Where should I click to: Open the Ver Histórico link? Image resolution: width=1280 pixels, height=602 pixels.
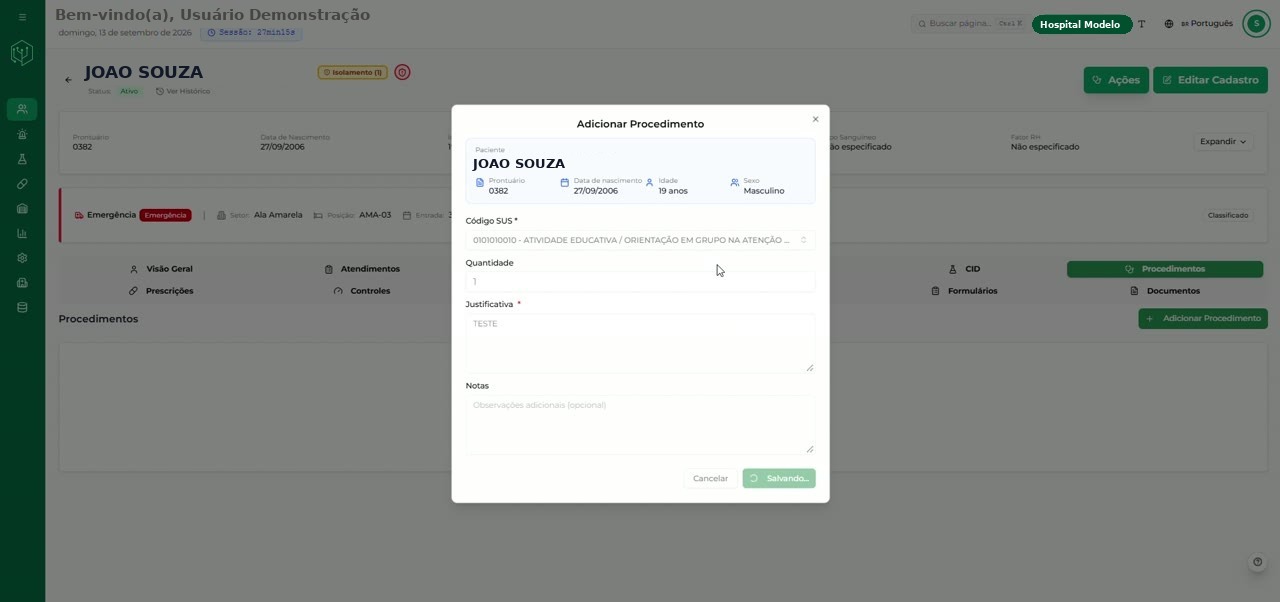[x=183, y=91]
